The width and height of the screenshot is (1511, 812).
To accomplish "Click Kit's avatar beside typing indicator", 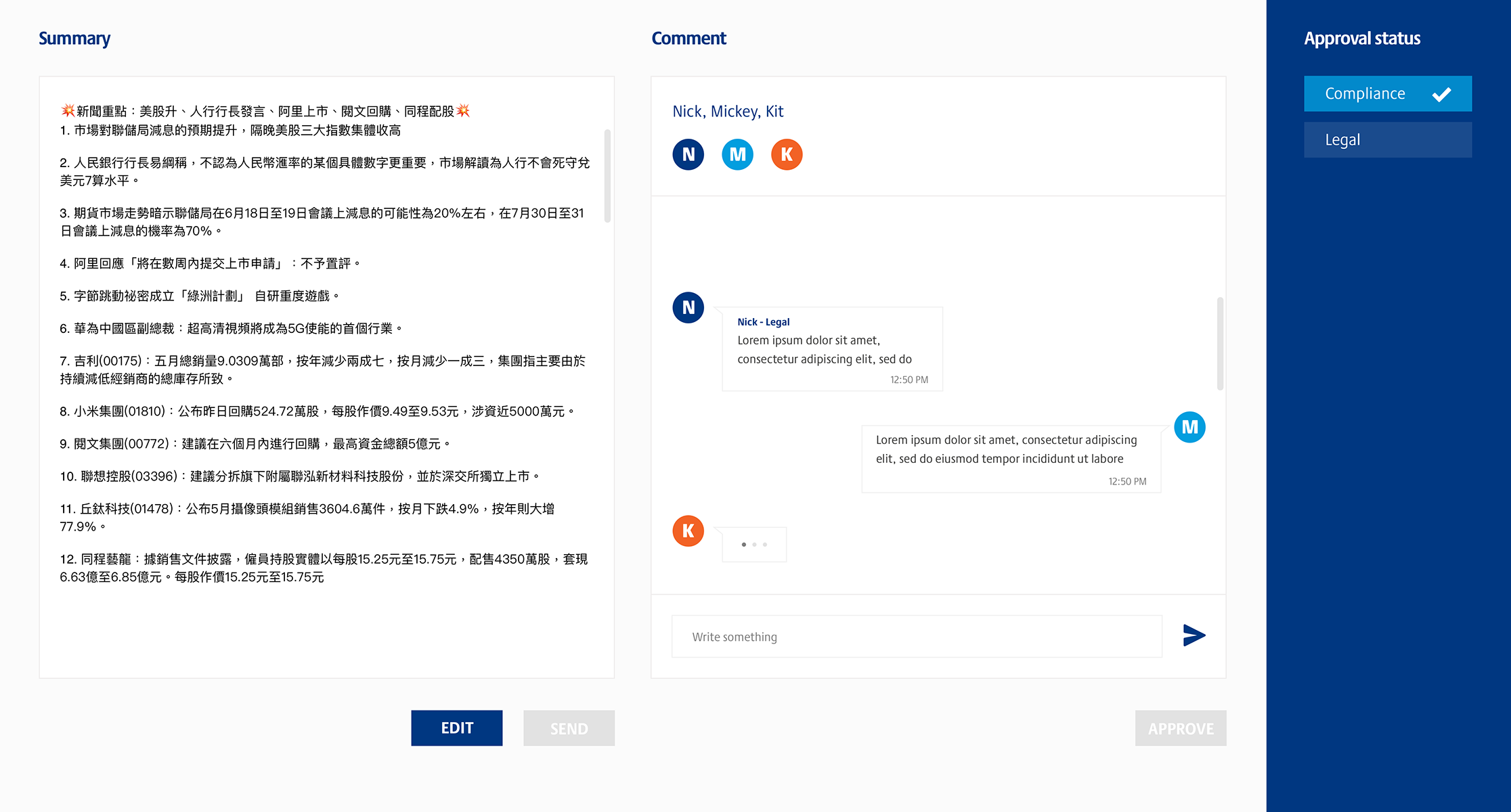I will coord(688,531).
